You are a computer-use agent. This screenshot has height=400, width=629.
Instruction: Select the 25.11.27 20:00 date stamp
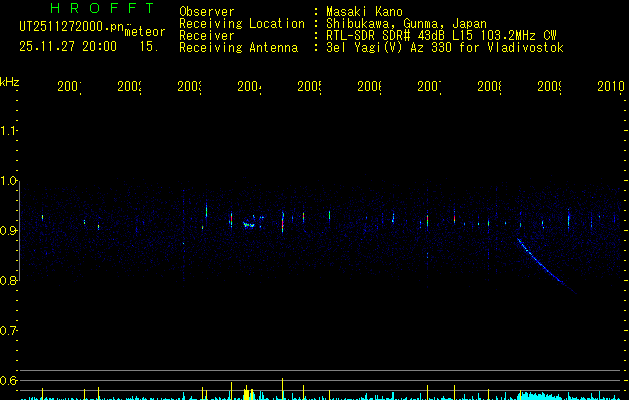coord(68,47)
